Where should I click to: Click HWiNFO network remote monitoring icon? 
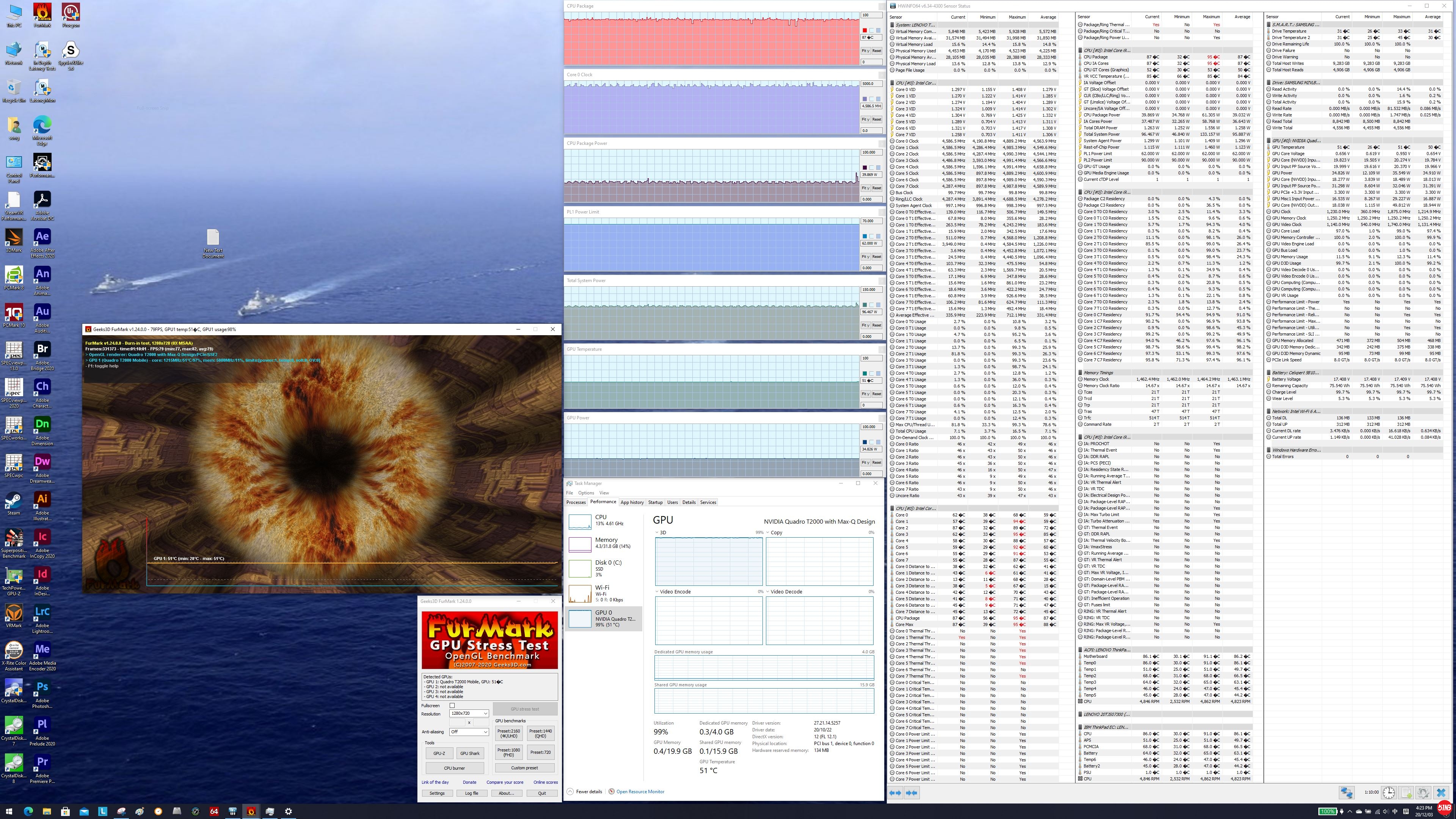(x=1346, y=793)
